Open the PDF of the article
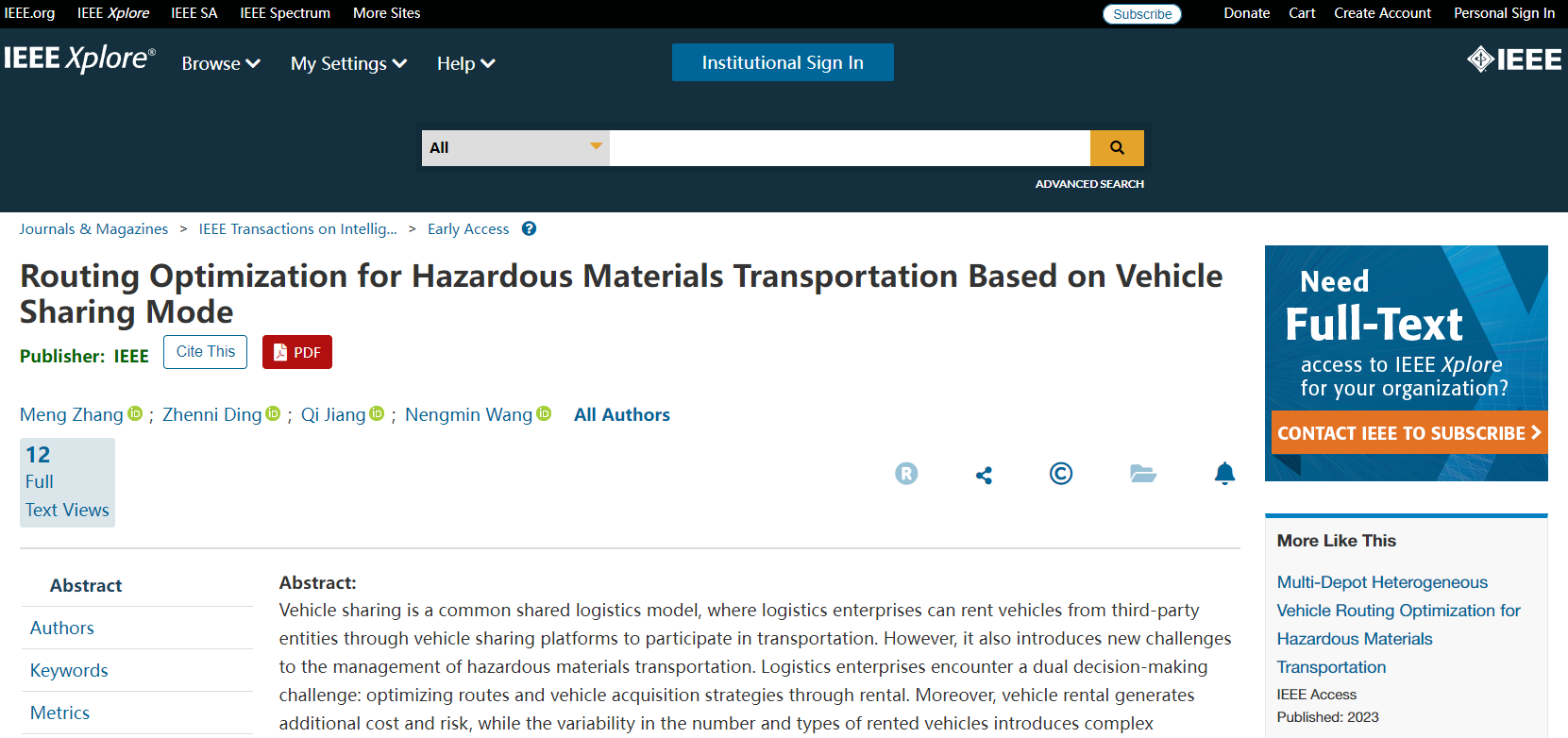1568x738 pixels. [x=296, y=351]
